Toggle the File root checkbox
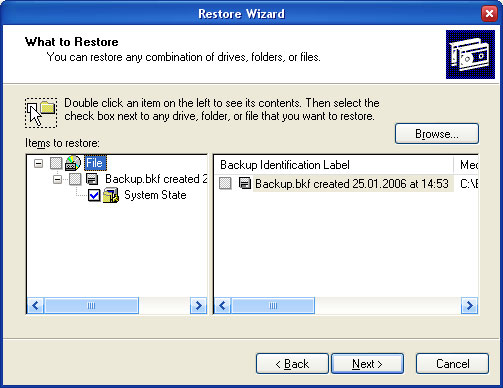The image size is (503, 388). (56, 163)
